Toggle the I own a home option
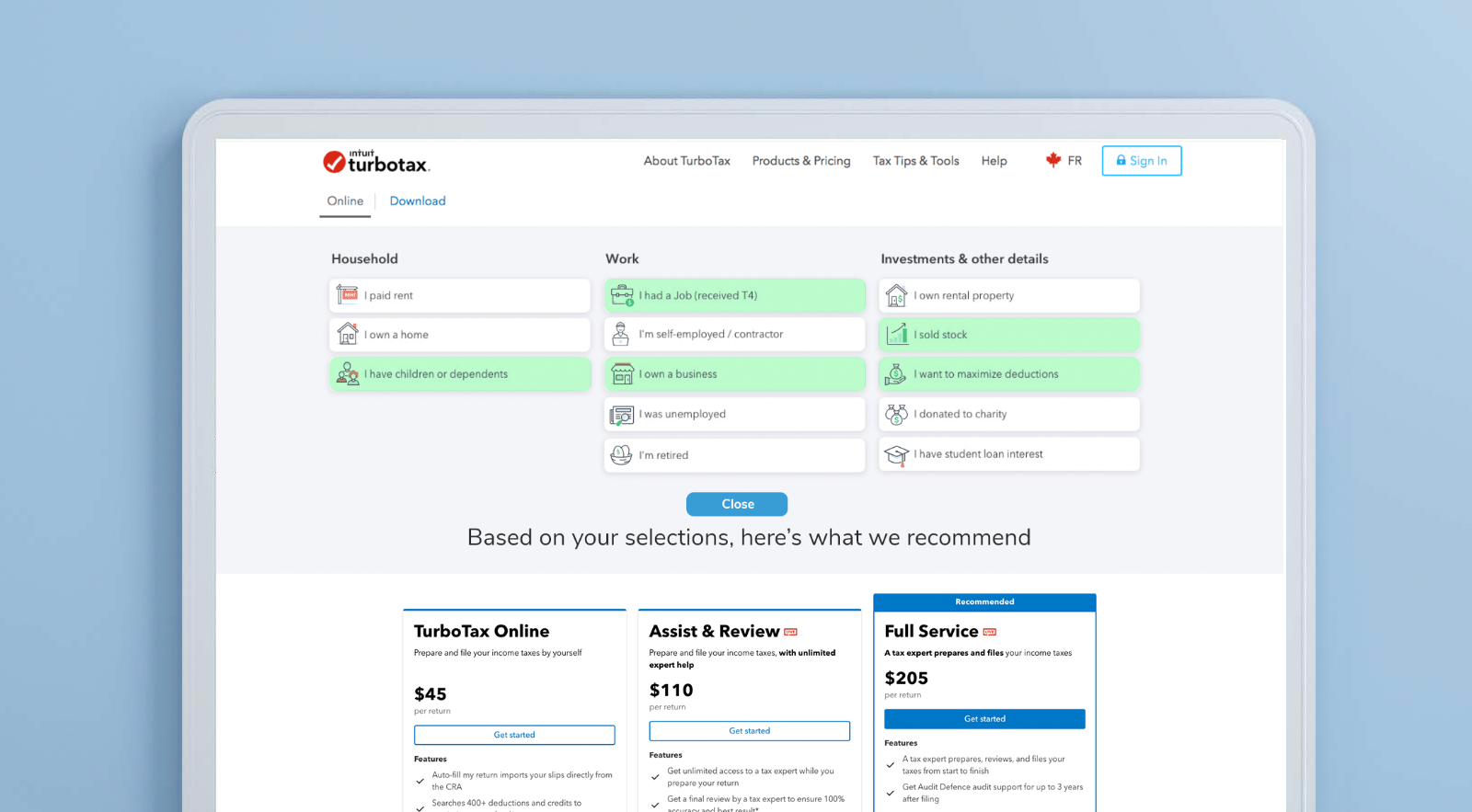1472x812 pixels. [460, 335]
